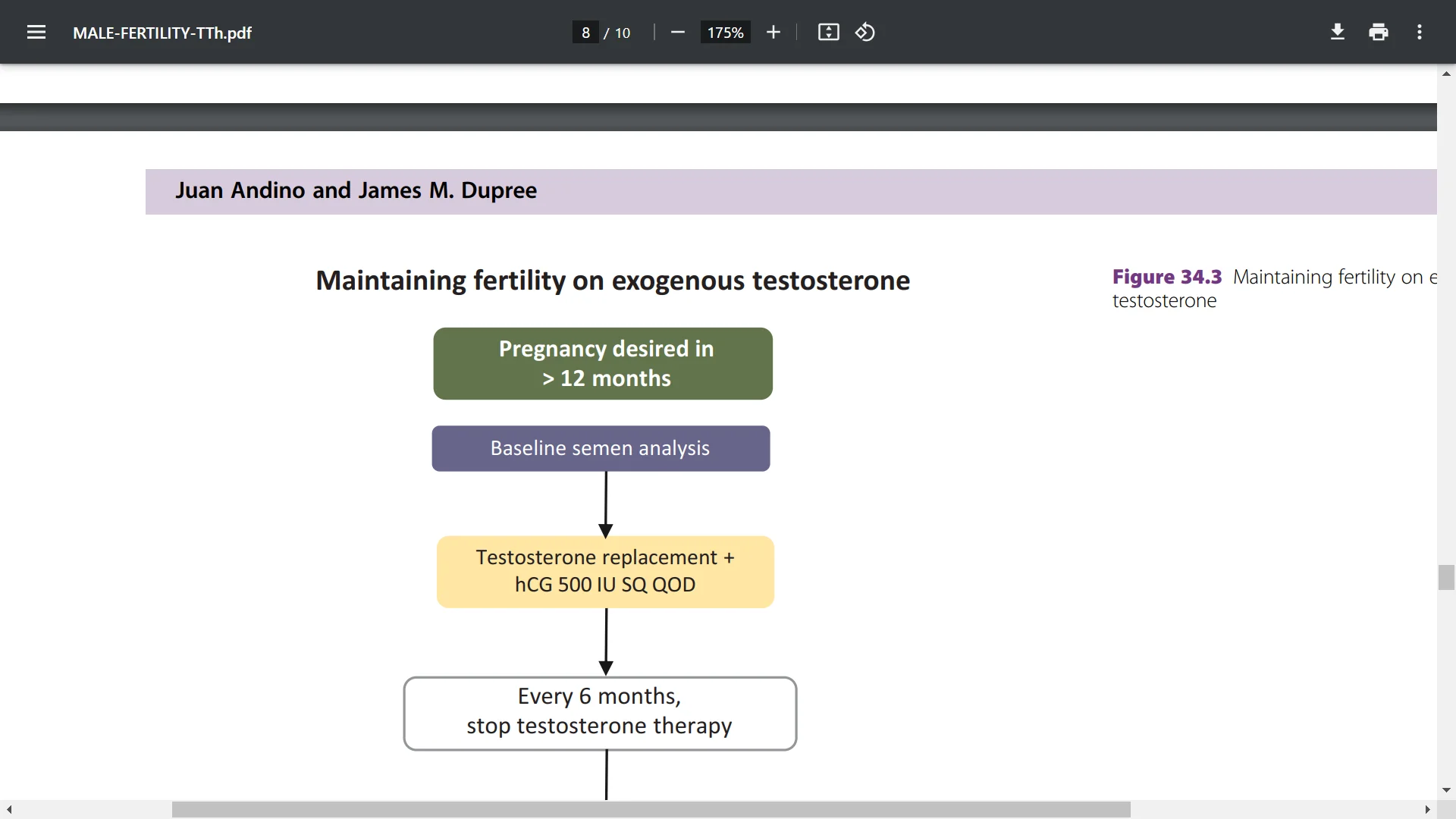Click the title Maintaining fertility on exogenous testosterone
This screenshot has height=819, width=1456.
[x=613, y=281]
